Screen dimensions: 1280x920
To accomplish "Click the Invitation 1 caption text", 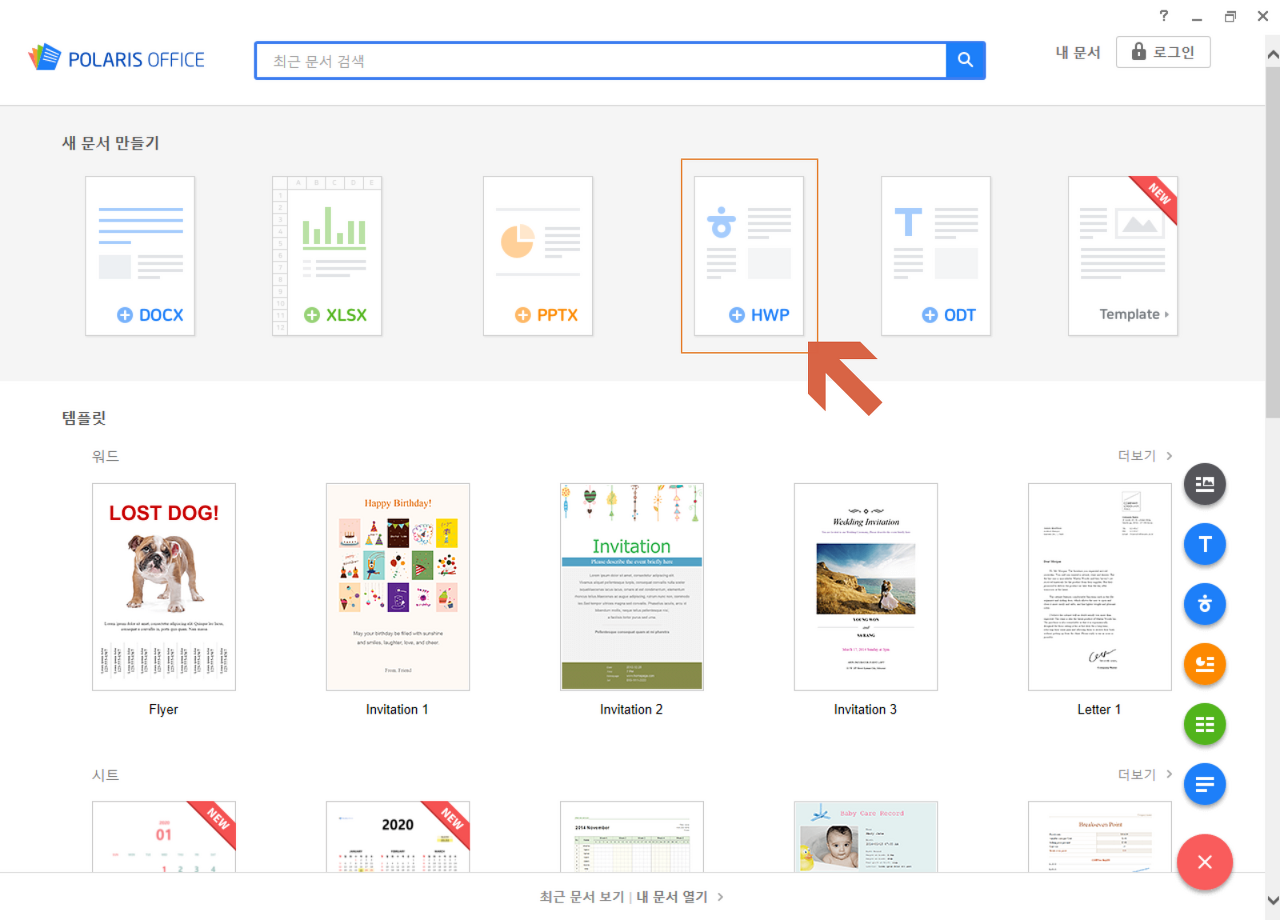I will point(397,709).
